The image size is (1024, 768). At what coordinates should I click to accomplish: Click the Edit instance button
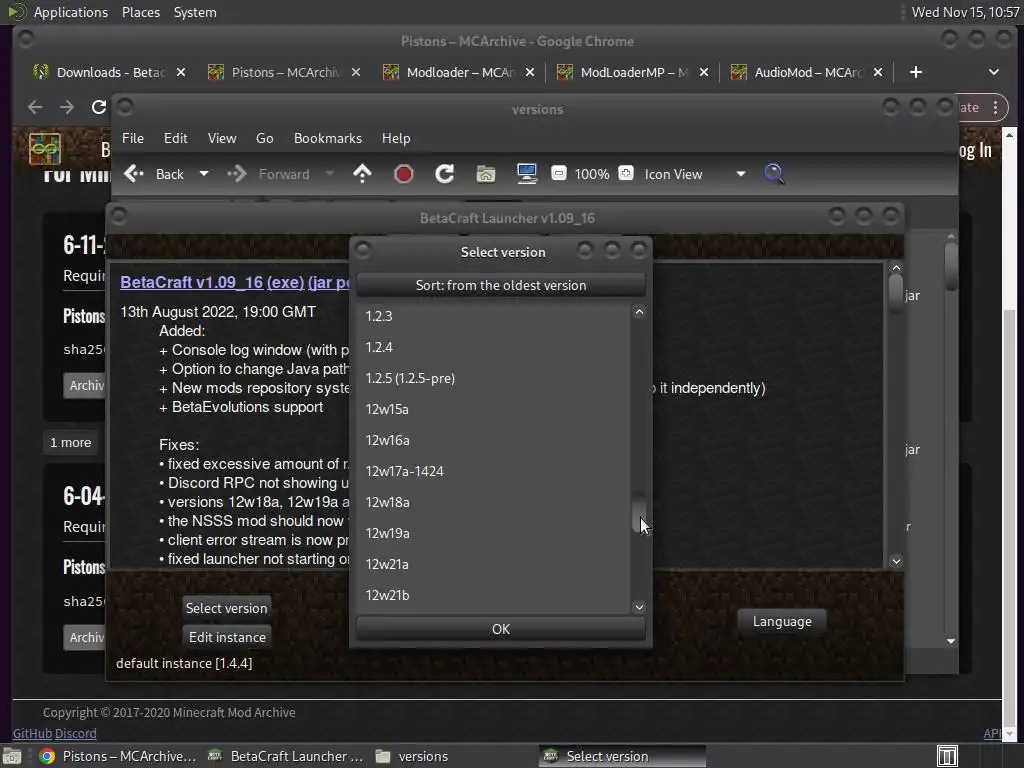point(227,637)
